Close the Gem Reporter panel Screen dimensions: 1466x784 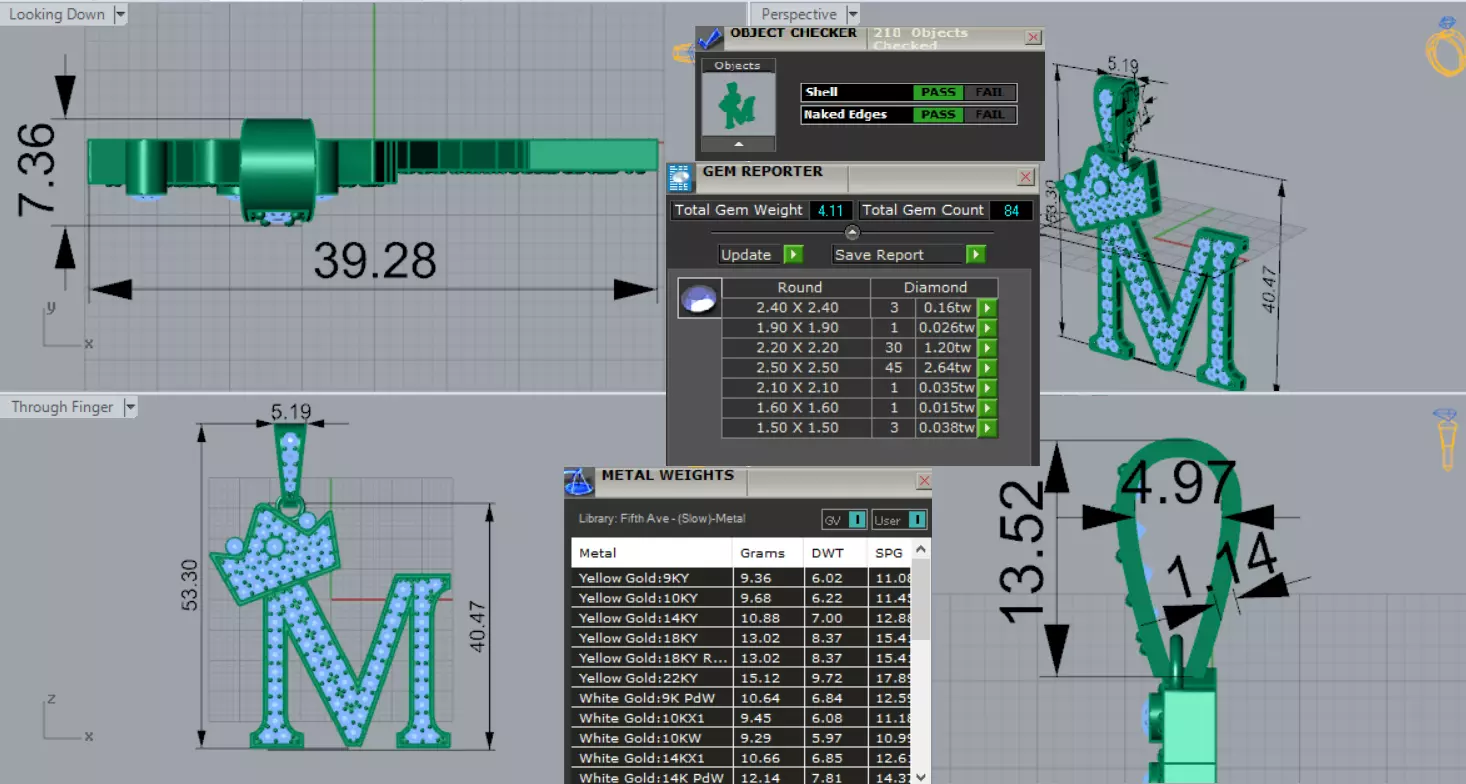(x=1025, y=177)
